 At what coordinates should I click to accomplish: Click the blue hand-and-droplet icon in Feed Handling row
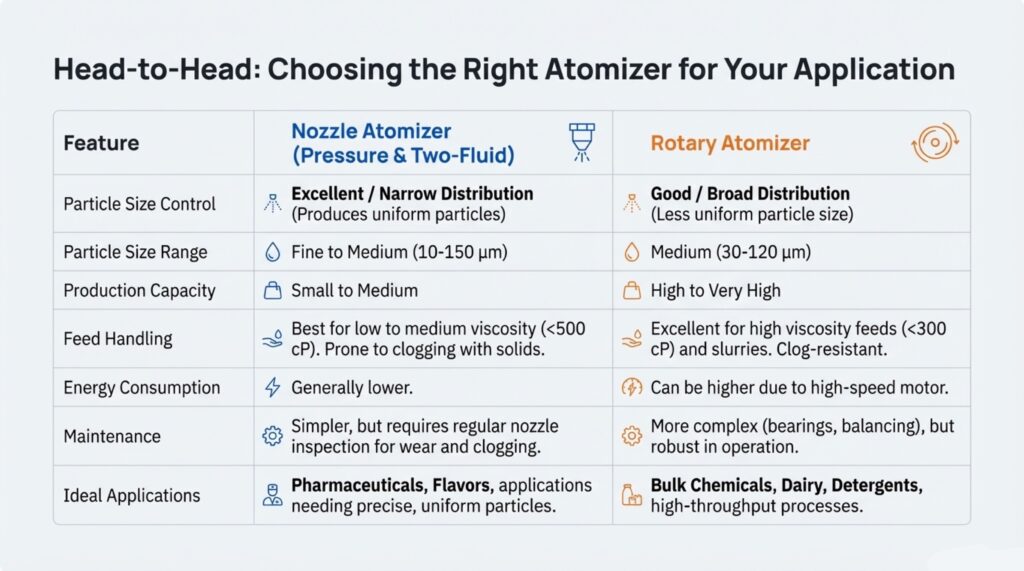(x=272, y=338)
